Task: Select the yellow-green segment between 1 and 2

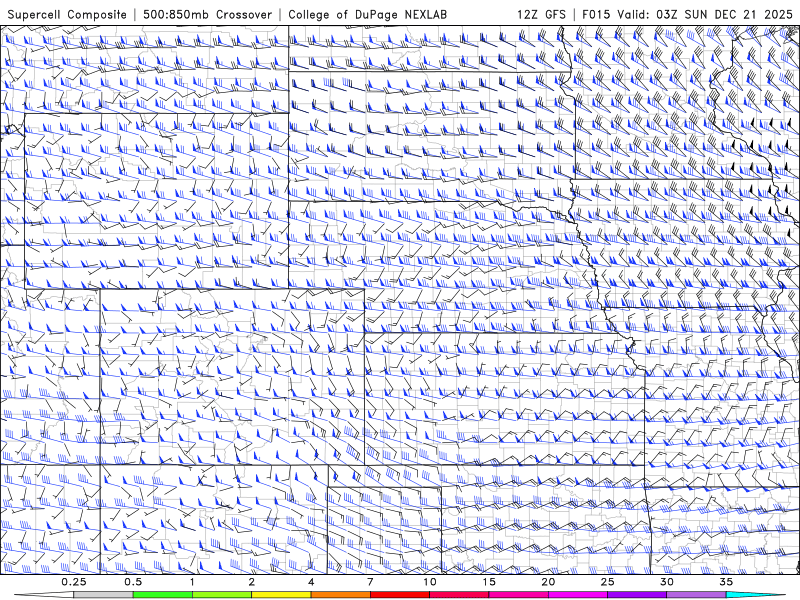Action: pyautogui.click(x=222, y=595)
